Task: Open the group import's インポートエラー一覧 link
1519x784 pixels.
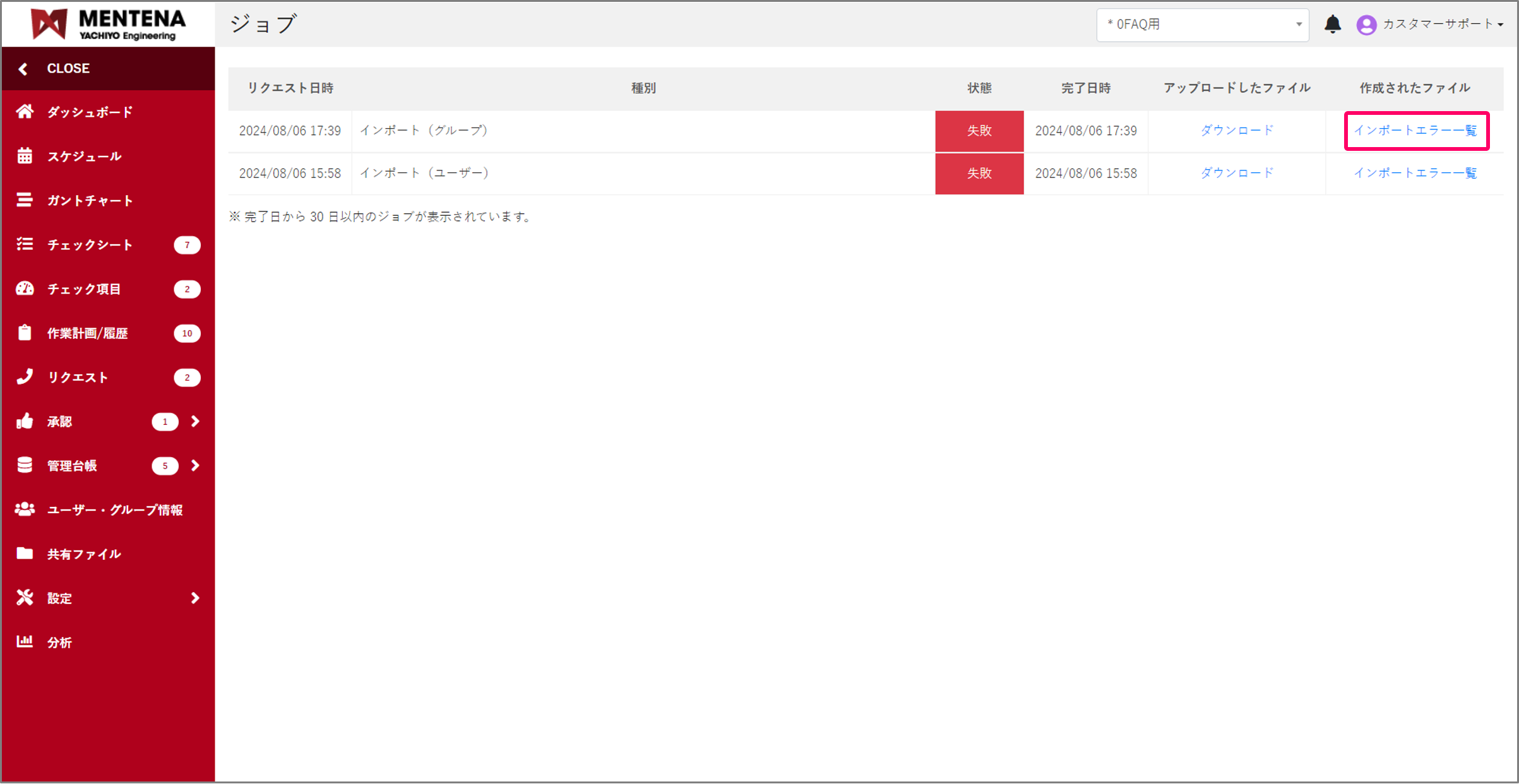Action: (x=1415, y=131)
